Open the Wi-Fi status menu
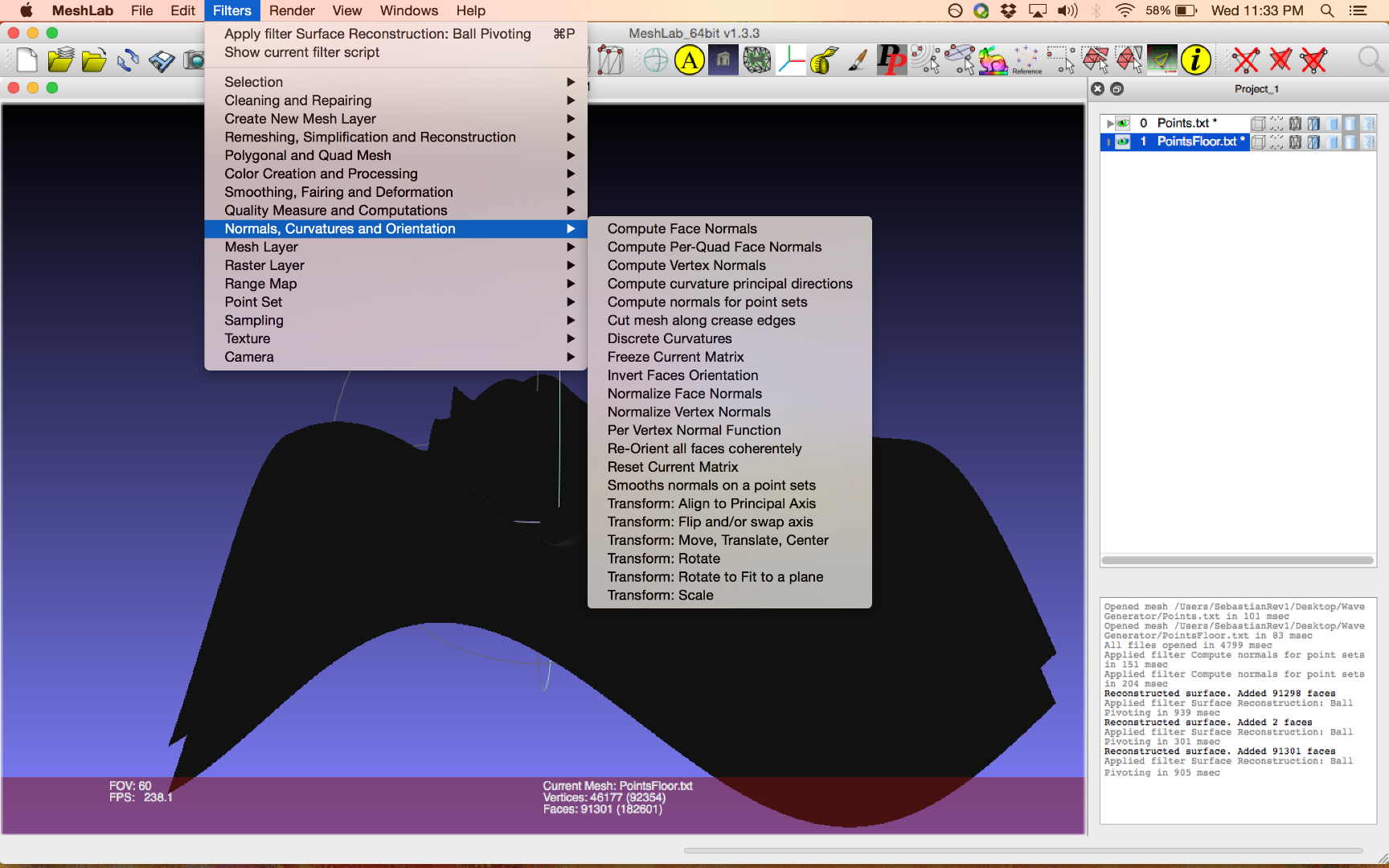1389x868 pixels. coord(1125,10)
